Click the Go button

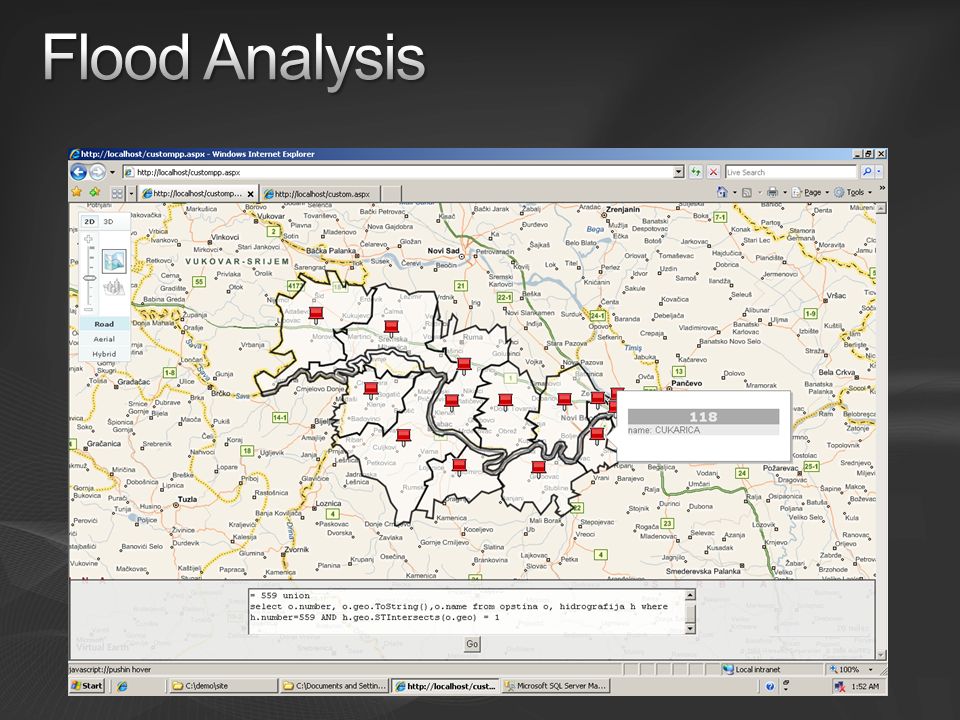point(472,644)
